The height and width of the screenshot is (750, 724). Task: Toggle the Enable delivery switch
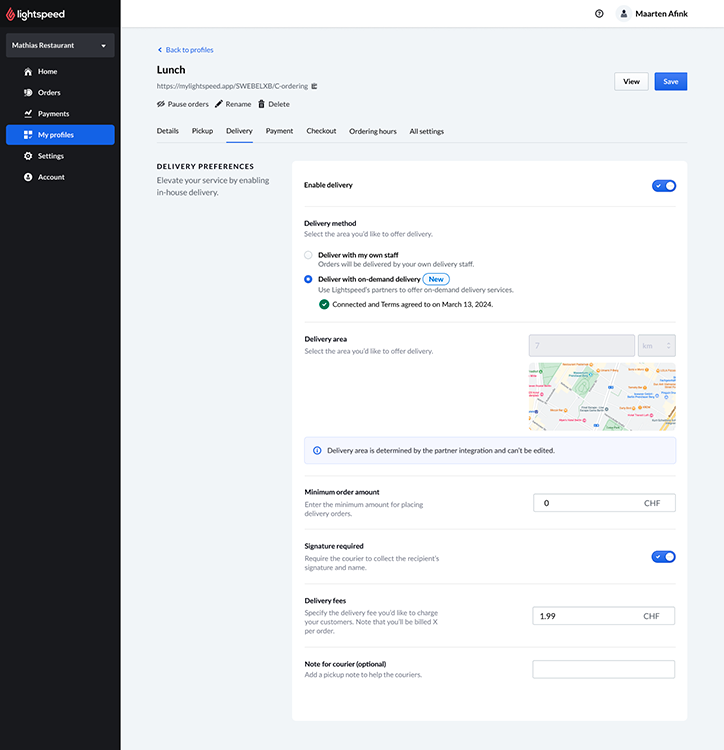[663, 186]
